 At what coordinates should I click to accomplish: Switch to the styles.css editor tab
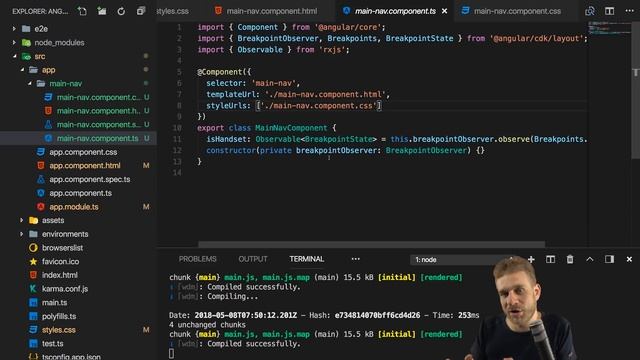point(173,11)
